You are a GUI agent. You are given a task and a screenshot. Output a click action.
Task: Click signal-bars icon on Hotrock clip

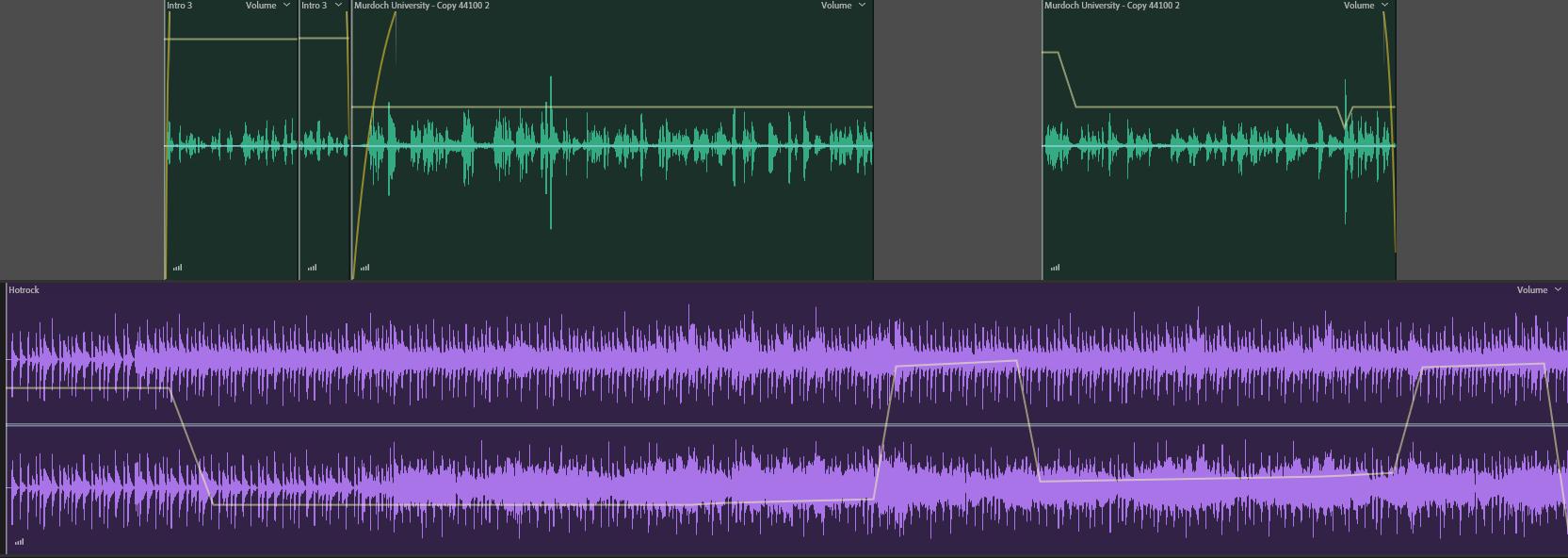coord(19,542)
